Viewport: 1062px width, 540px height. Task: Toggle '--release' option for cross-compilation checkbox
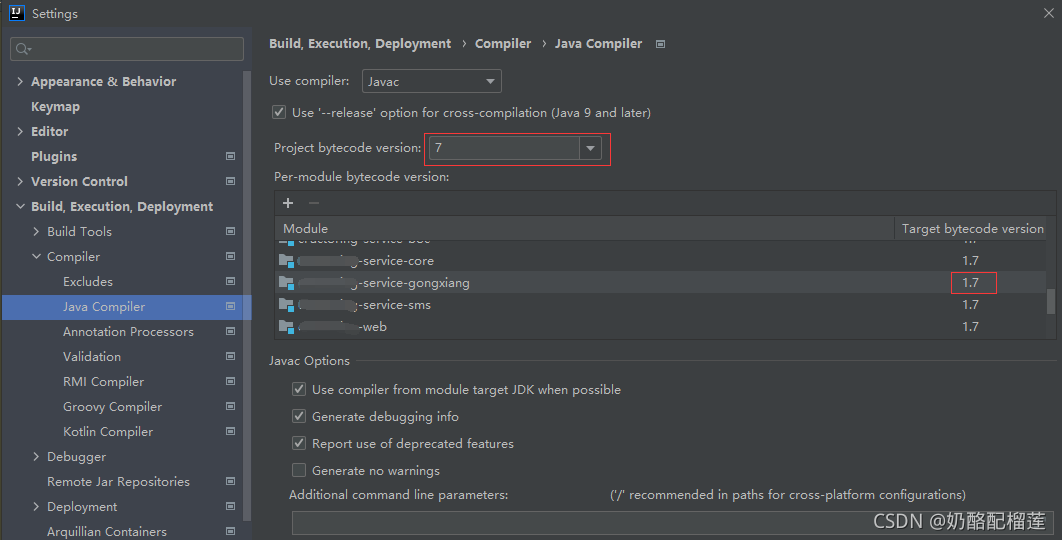[x=279, y=112]
